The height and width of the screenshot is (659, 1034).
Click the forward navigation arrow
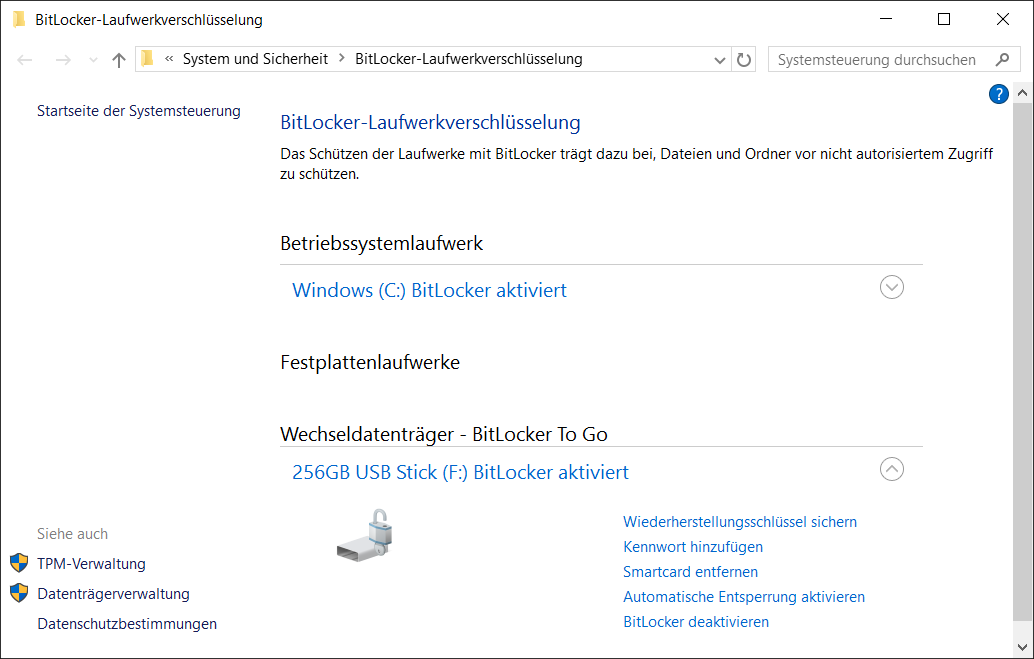[63, 60]
